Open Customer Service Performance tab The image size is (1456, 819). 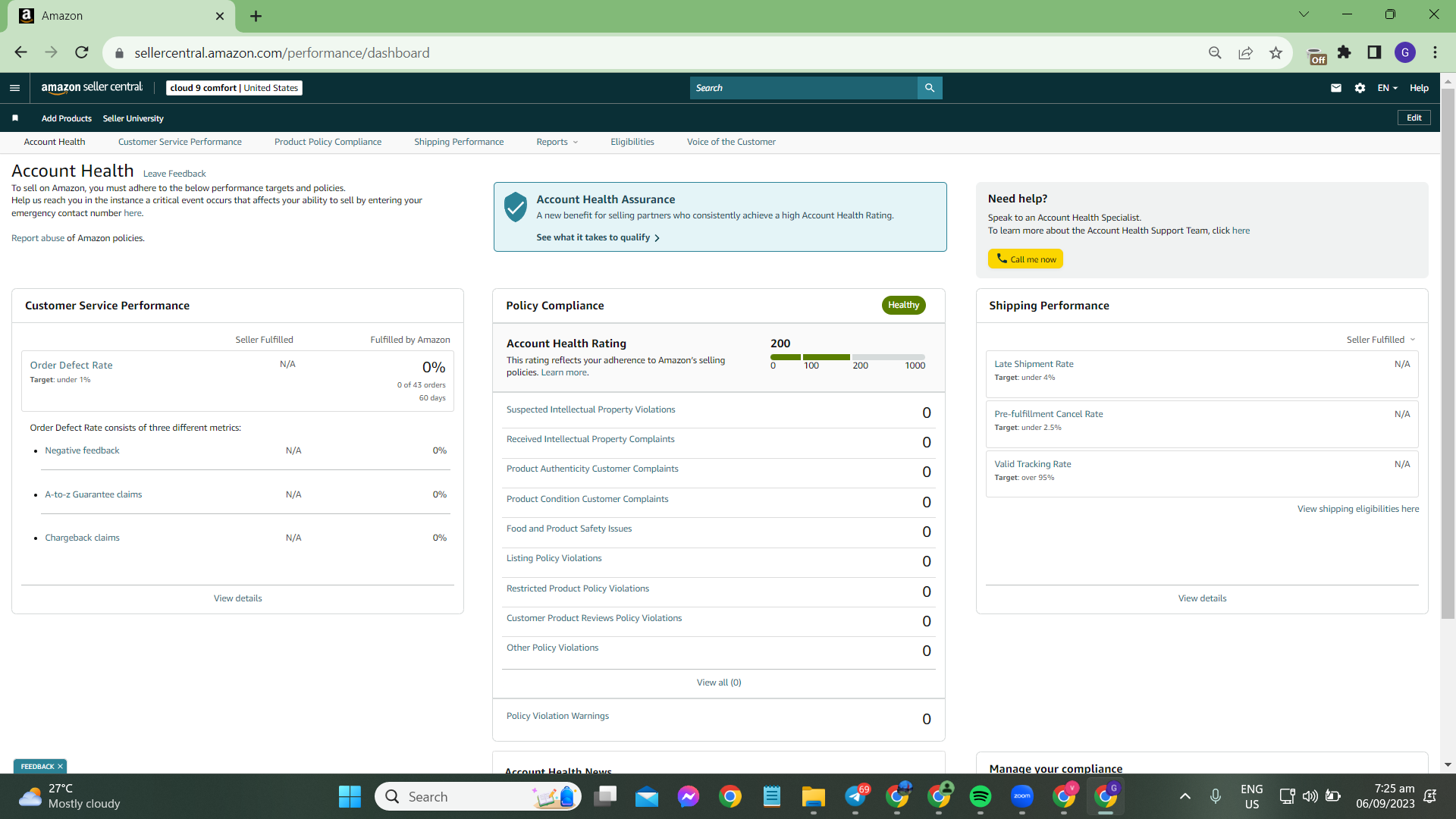[180, 142]
